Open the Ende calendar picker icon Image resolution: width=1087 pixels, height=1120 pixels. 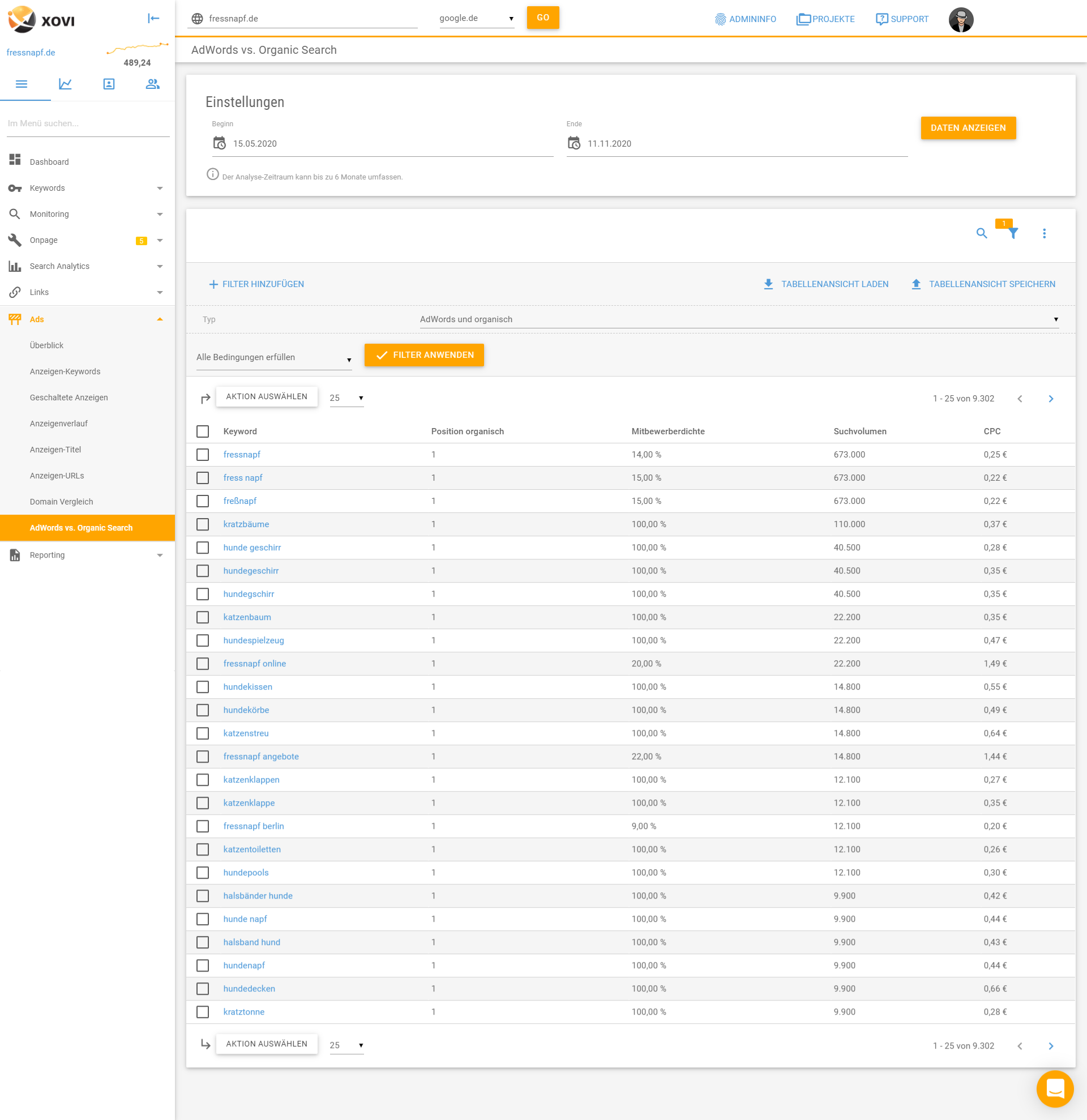(x=574, y=143)
